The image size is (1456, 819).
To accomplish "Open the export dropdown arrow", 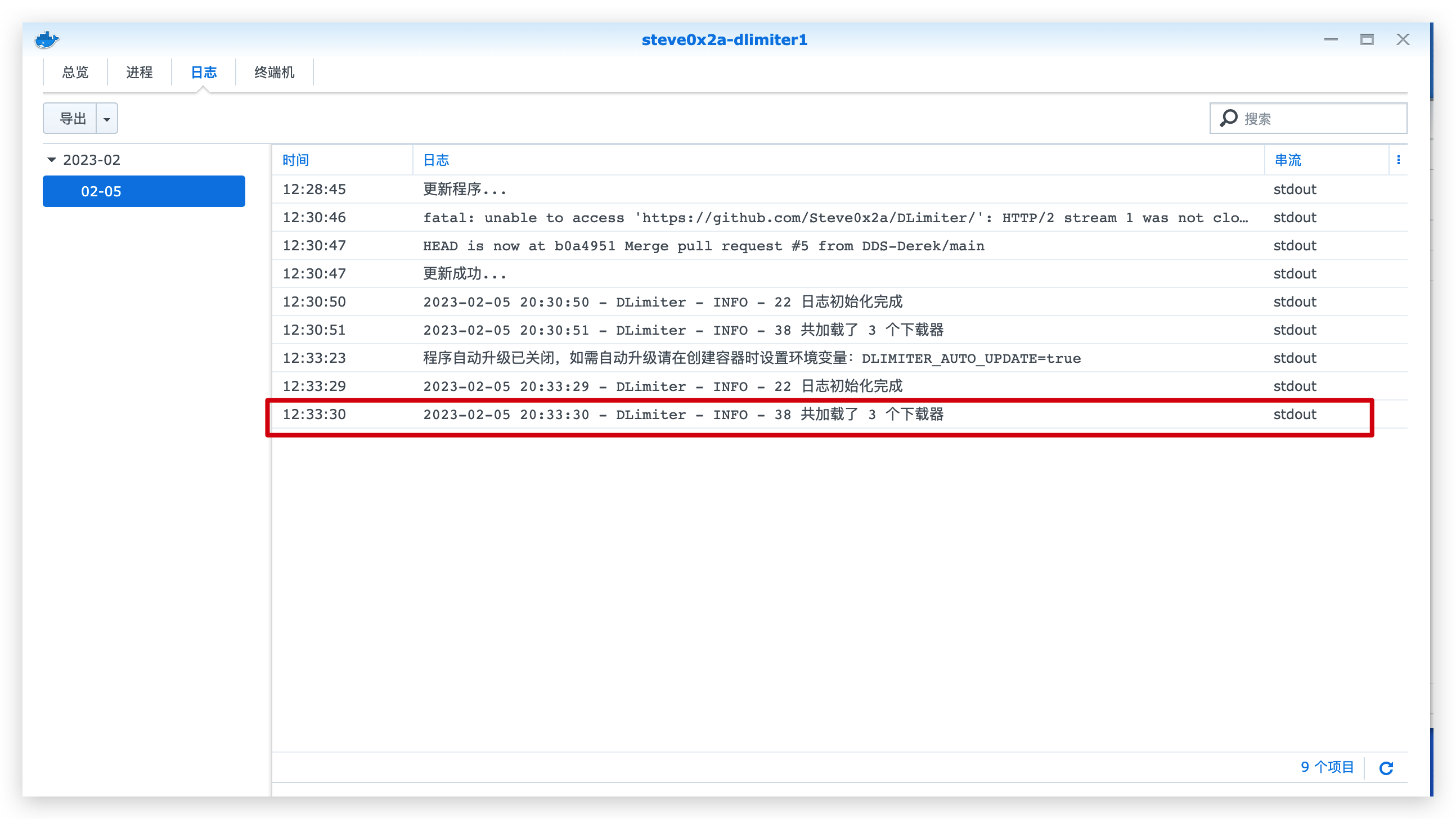I will [107, 119].
